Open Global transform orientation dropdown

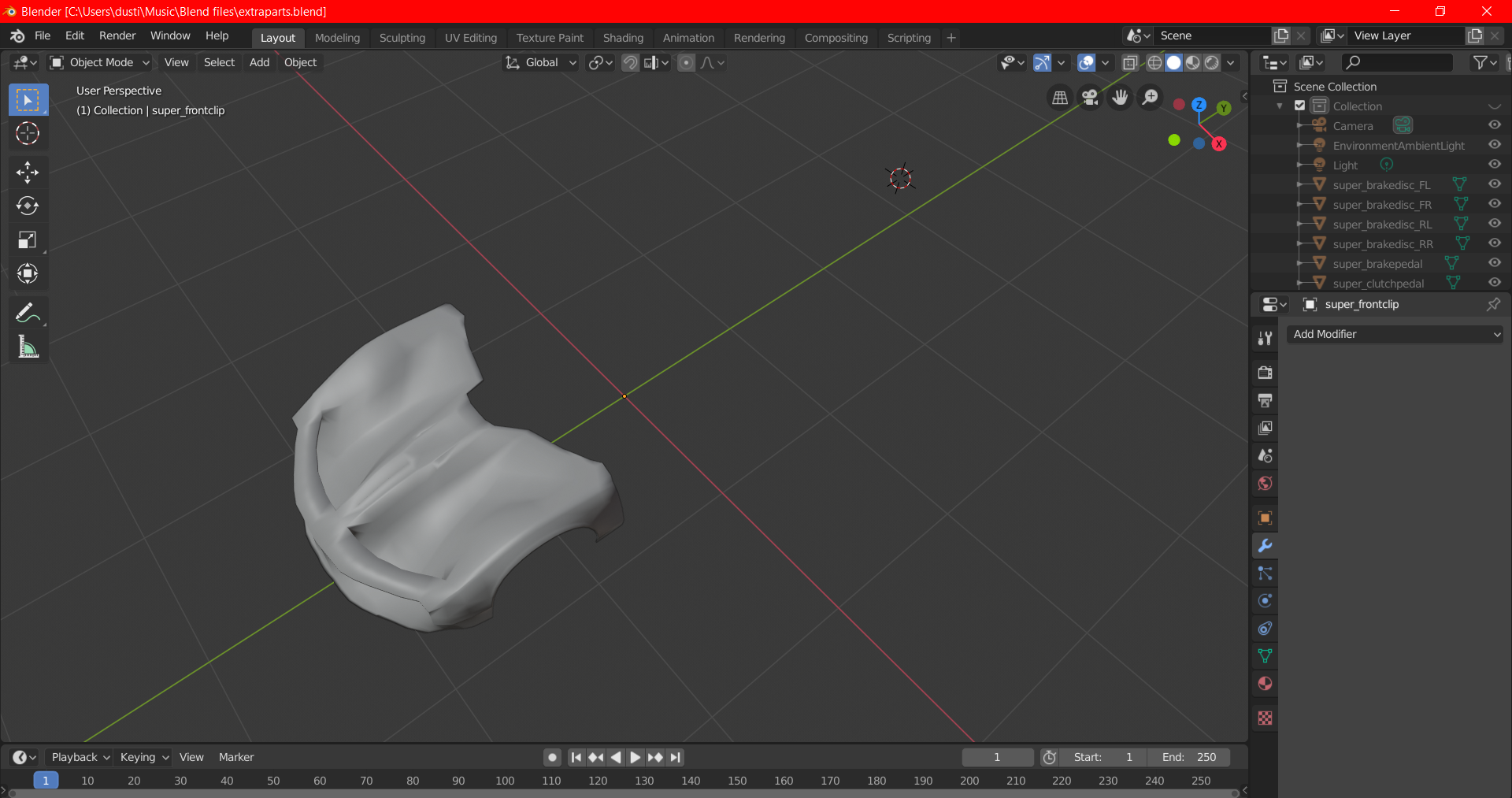[540, 62]
